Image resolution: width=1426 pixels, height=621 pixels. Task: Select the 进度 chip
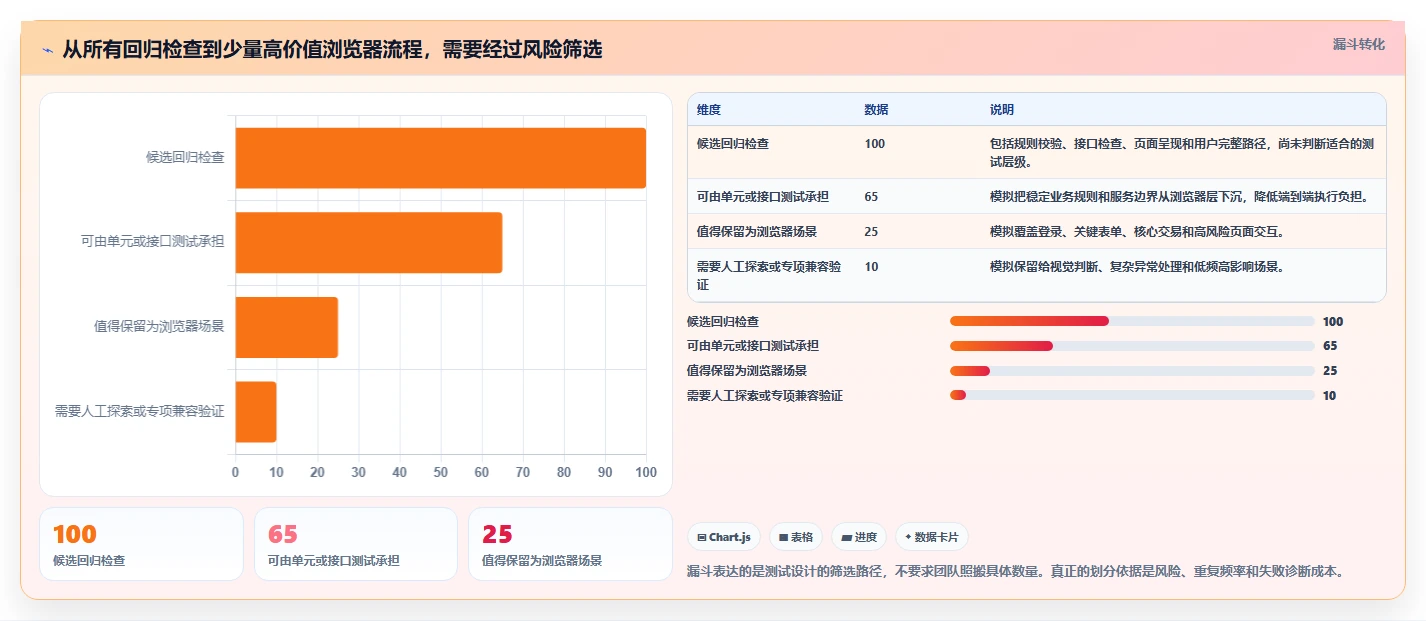pos(859,537)
